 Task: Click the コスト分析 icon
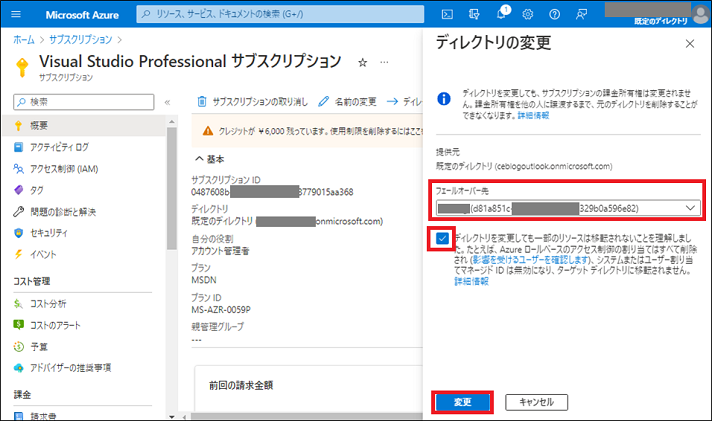coord(18,304)
